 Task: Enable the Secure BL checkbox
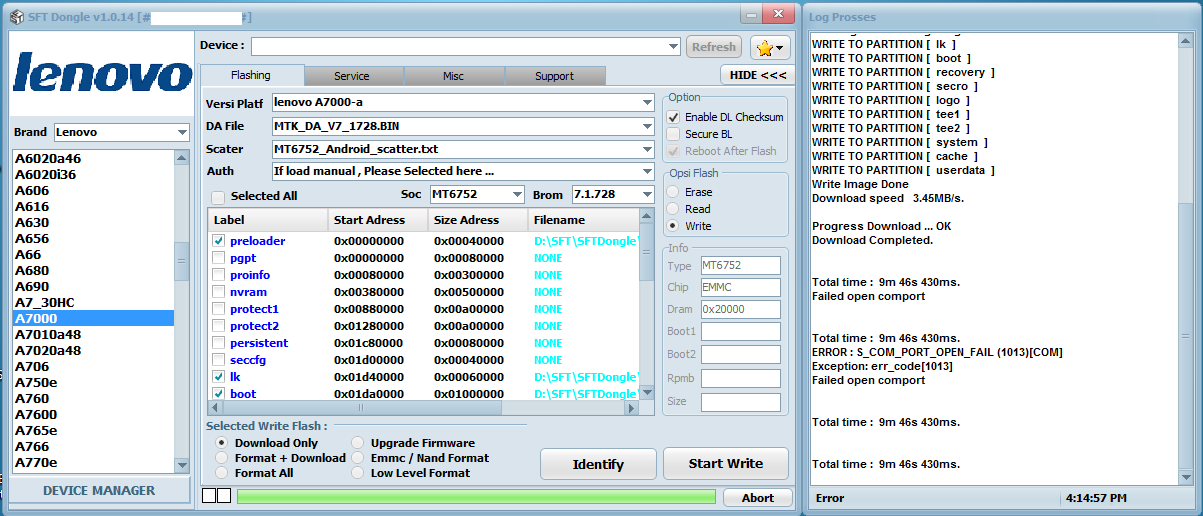click(674, 134)
